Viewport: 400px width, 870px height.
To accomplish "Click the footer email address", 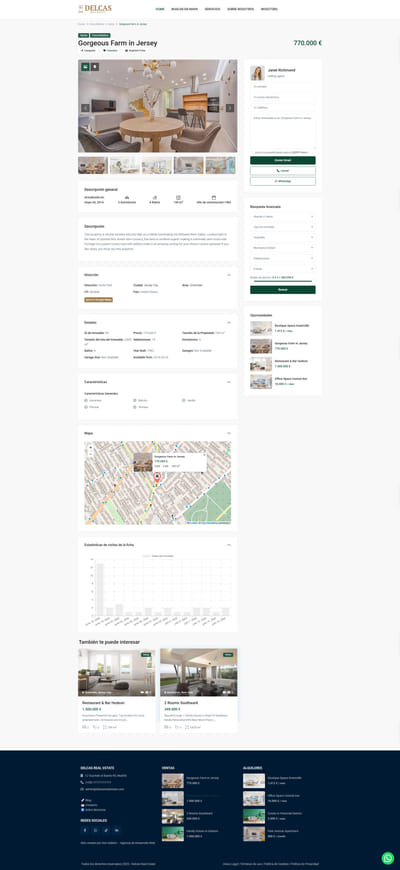I will tap(103, 789).
